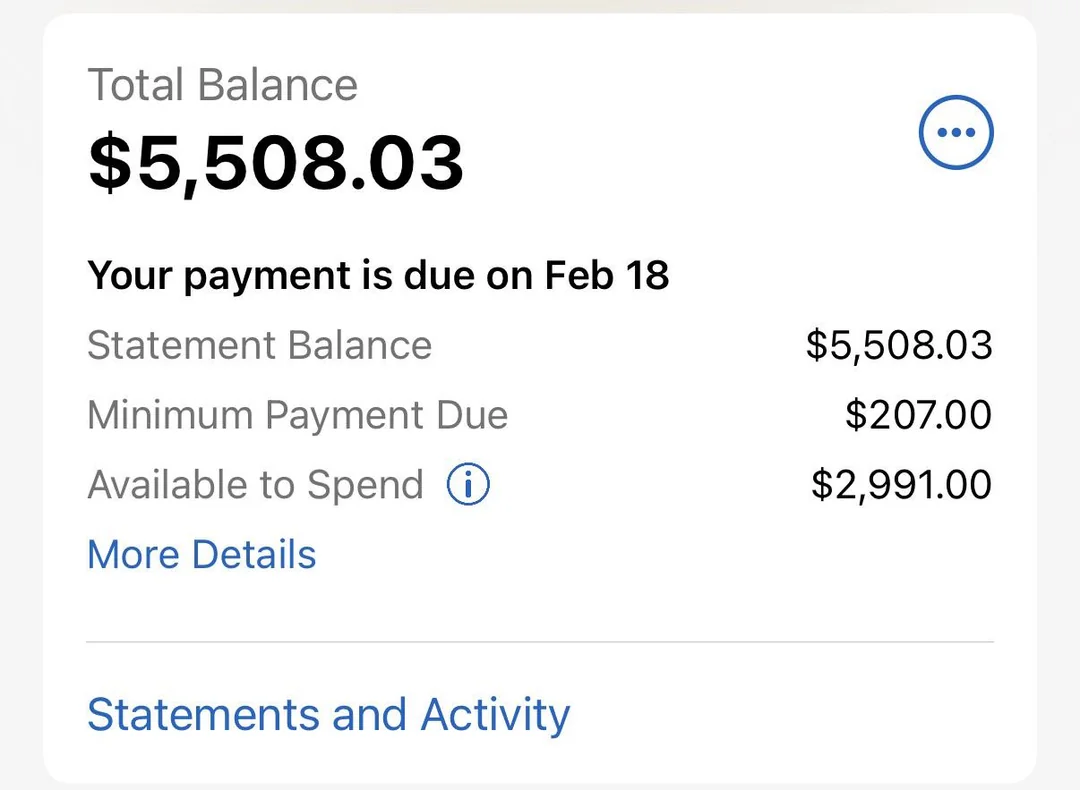Click the Feb 18 due date text
The height and width of the screenshot is (790, 1080).
click(606, 275)
